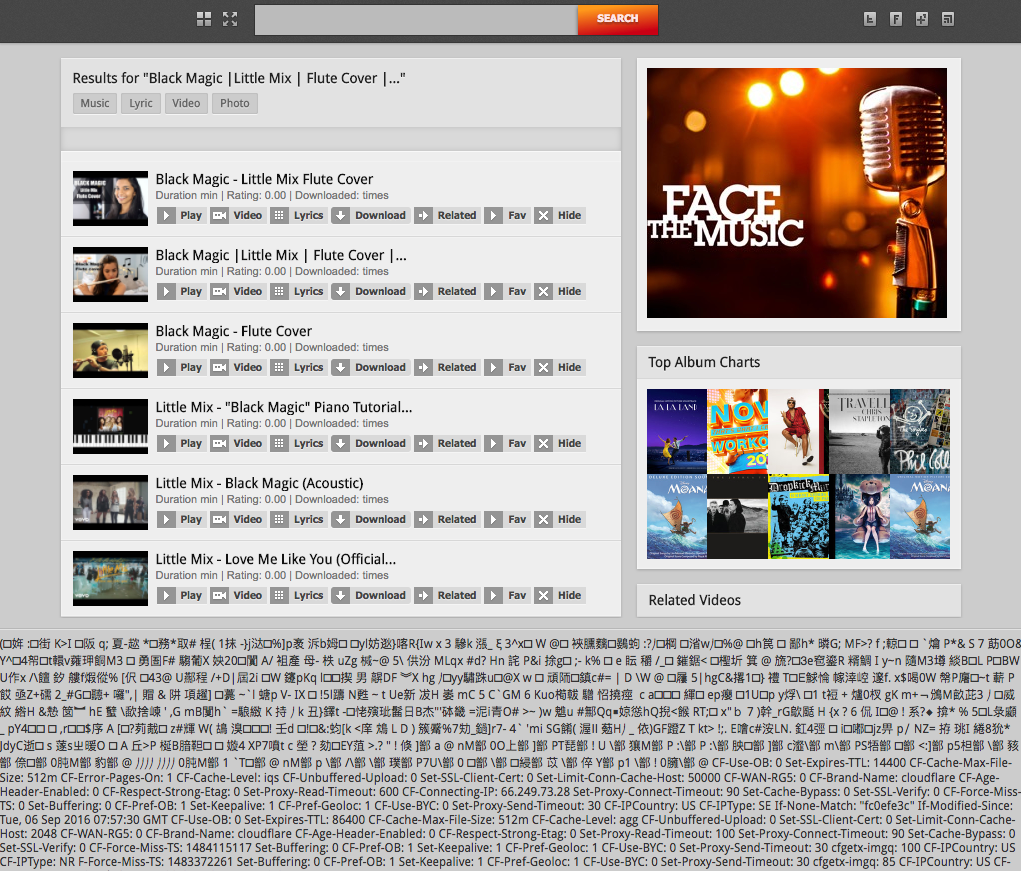Select the Photo filter tab

(234, 103)
